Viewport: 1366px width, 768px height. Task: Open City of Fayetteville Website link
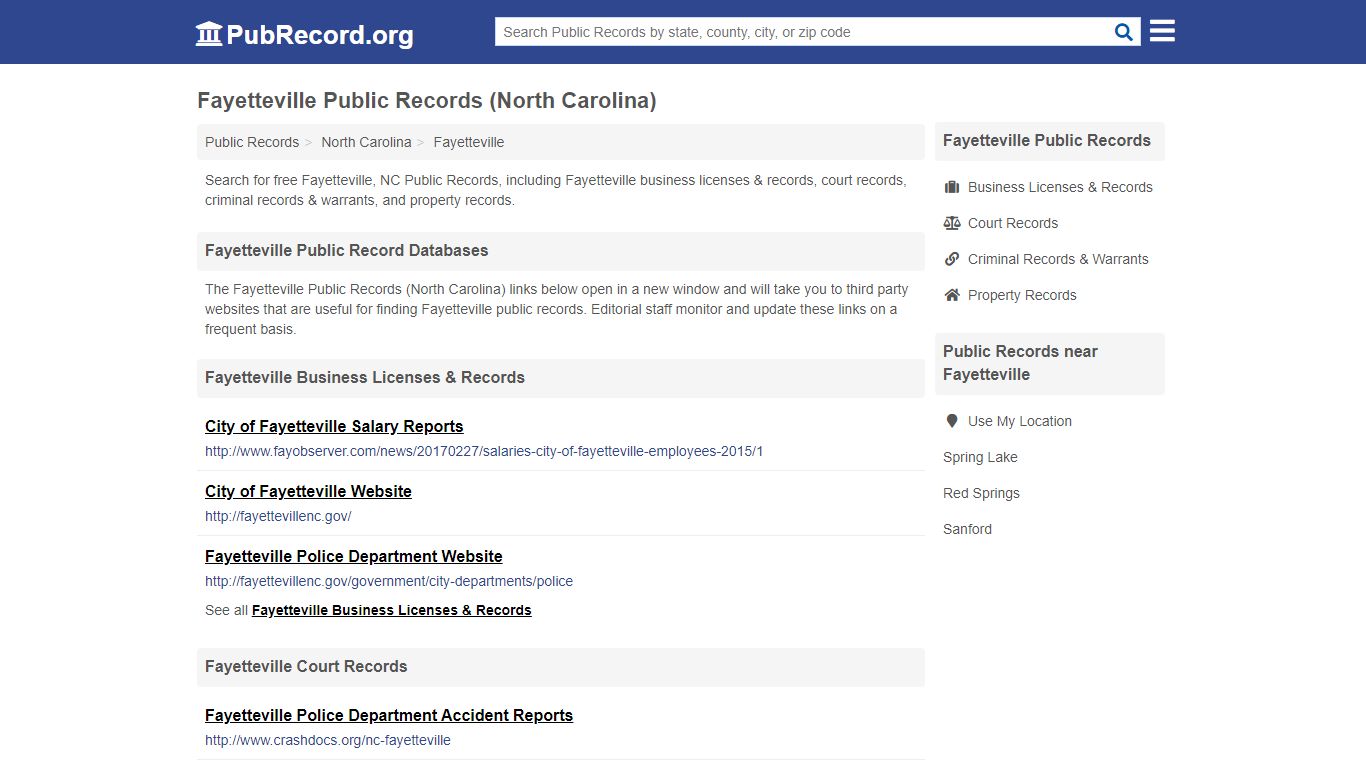pos(308,491)
